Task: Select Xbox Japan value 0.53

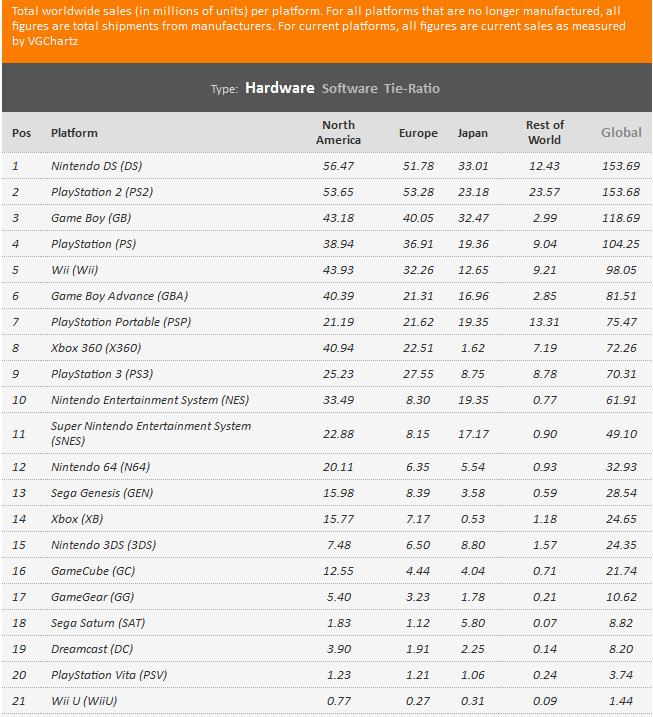Action: [x=473, y=519]
